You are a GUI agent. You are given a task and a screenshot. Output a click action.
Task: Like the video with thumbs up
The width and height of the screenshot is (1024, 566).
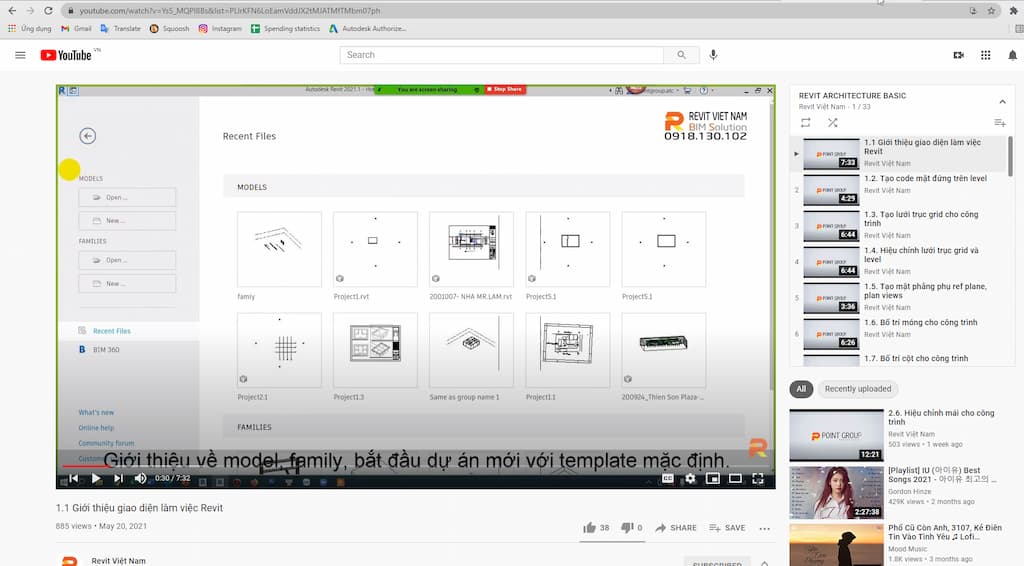(589, 527)
